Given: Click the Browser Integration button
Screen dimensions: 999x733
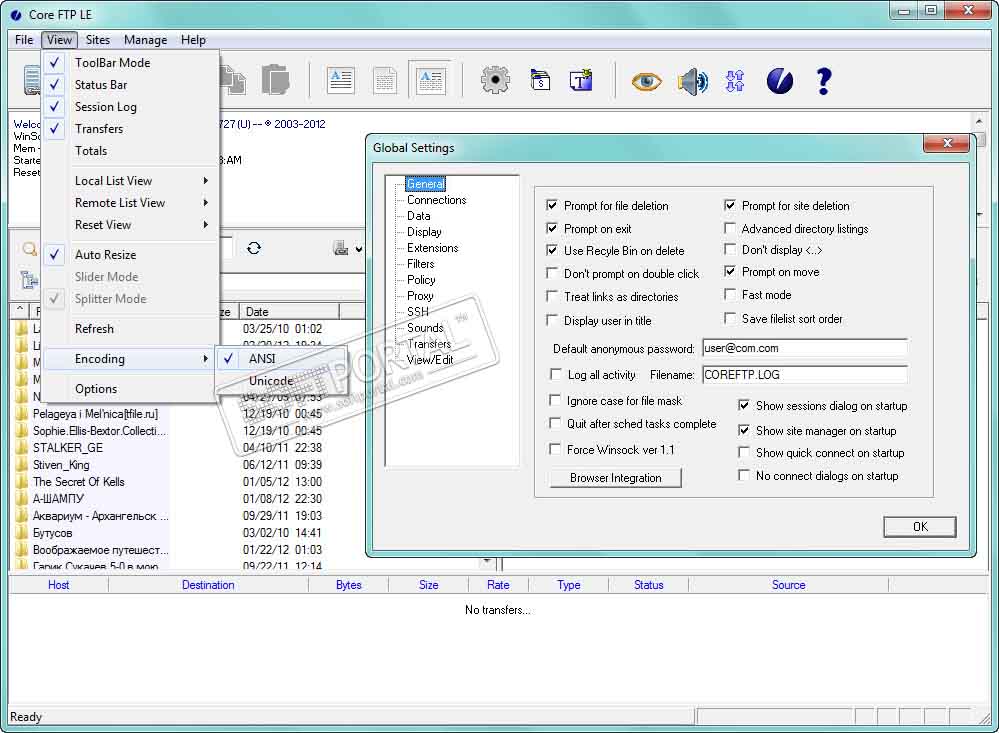Looking at the screenshot, I should click(615, 477).
